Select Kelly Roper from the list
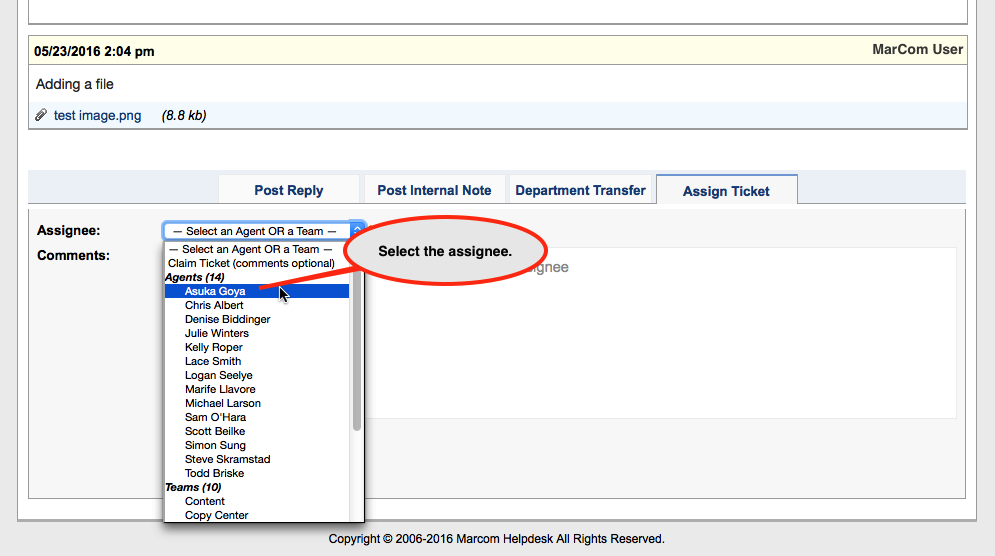Screen dimensions: 995x556 pos(257,347)
